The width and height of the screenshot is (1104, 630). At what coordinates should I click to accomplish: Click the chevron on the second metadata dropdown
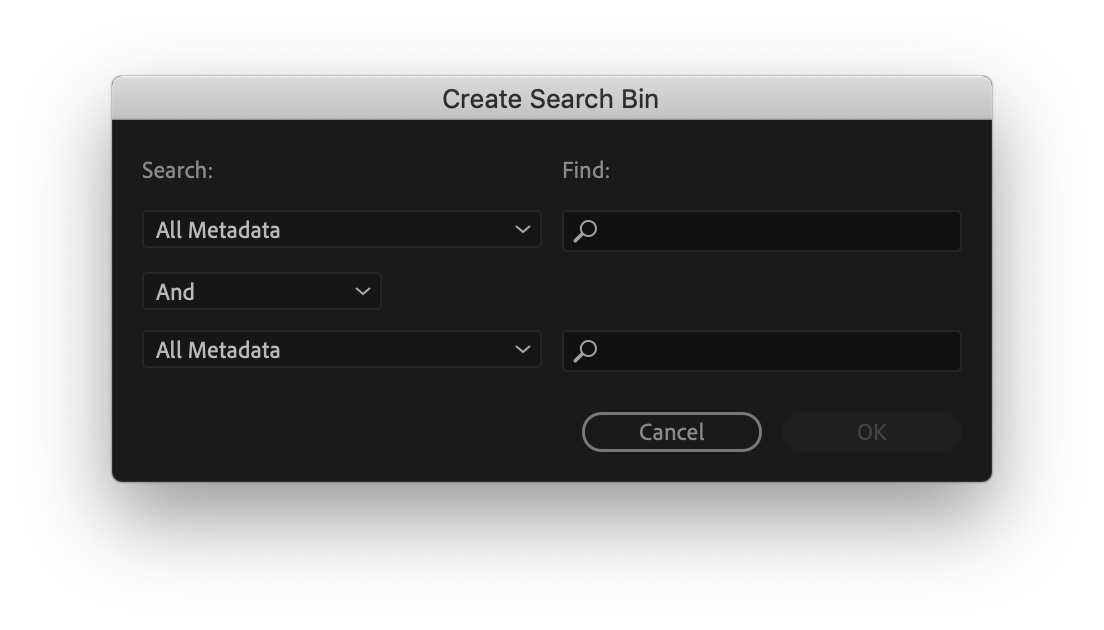522,350
